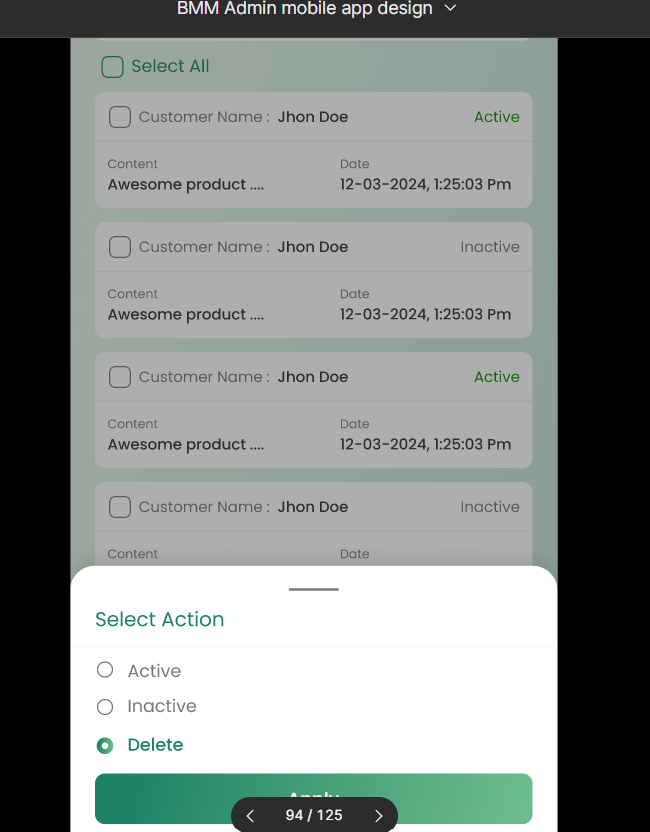Go to previous frame arrow

tap(250, 816)
